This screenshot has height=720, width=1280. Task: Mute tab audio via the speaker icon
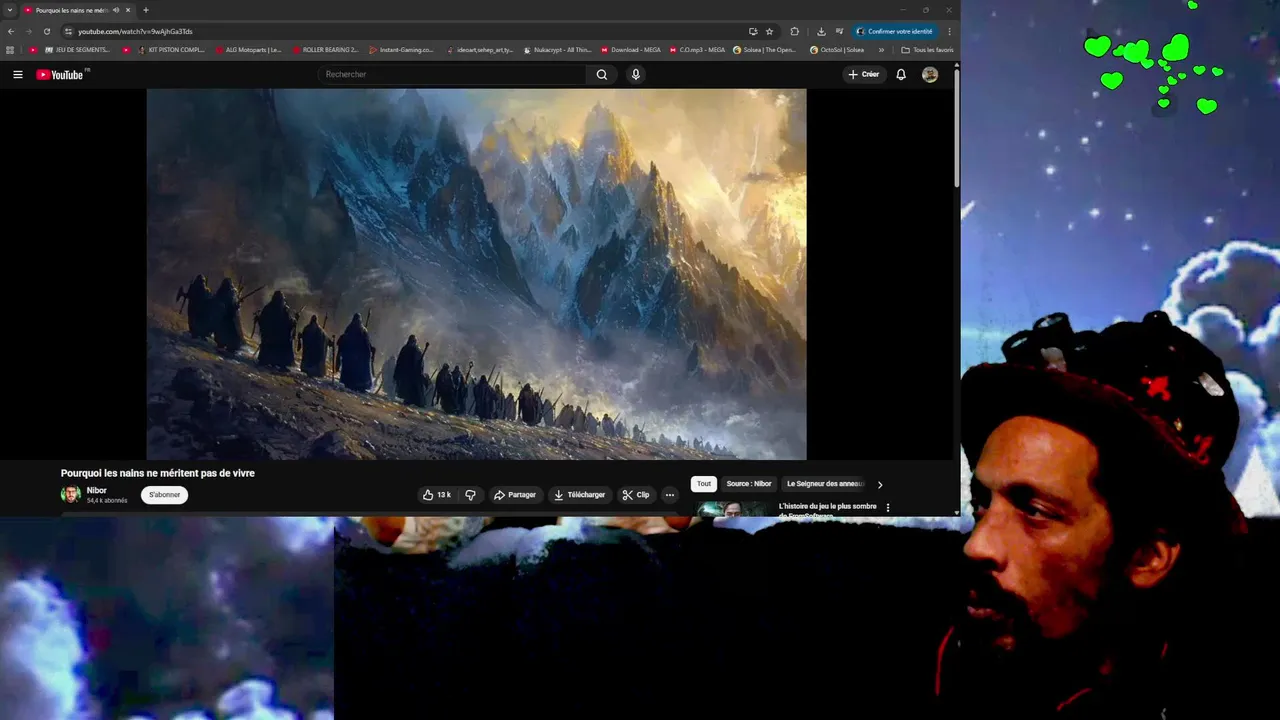[116, 10]
